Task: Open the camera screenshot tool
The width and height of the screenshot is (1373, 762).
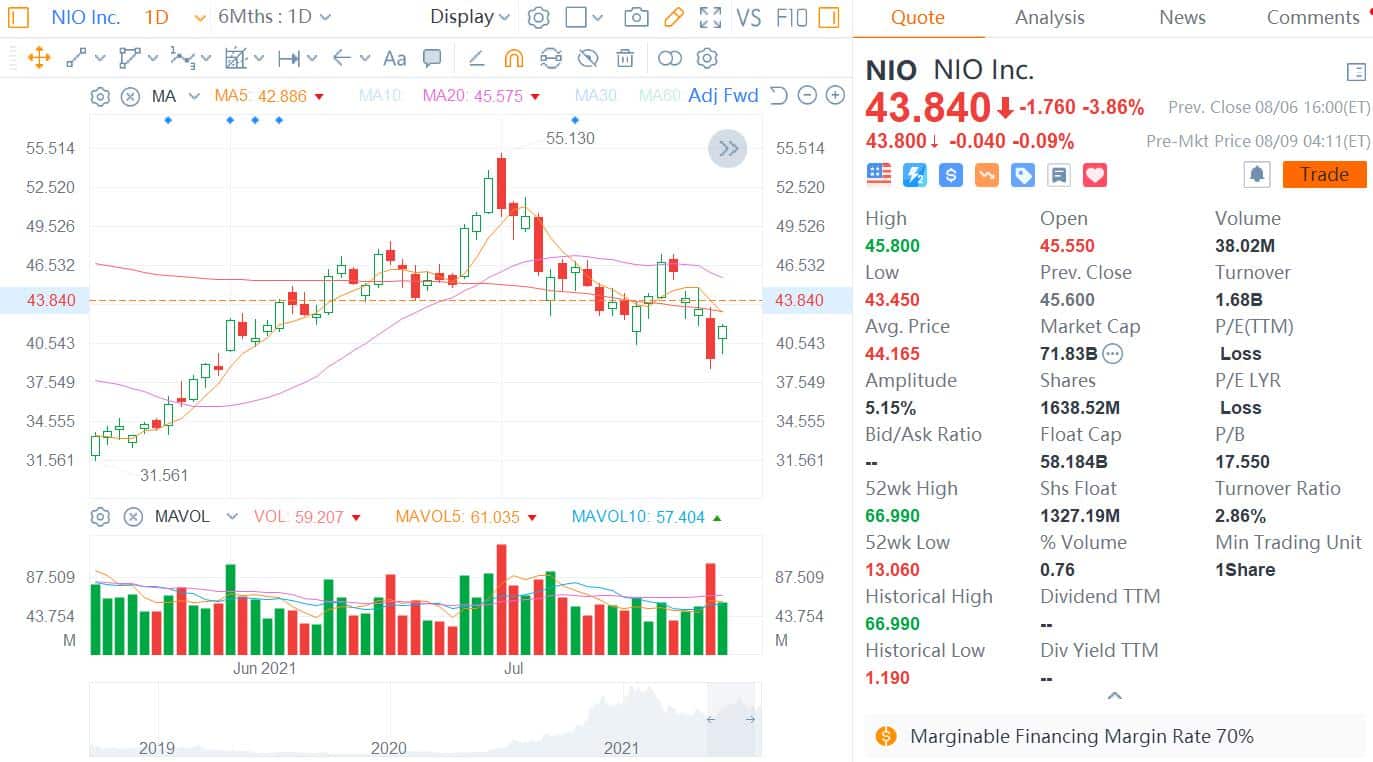Action: coord(636,17)
